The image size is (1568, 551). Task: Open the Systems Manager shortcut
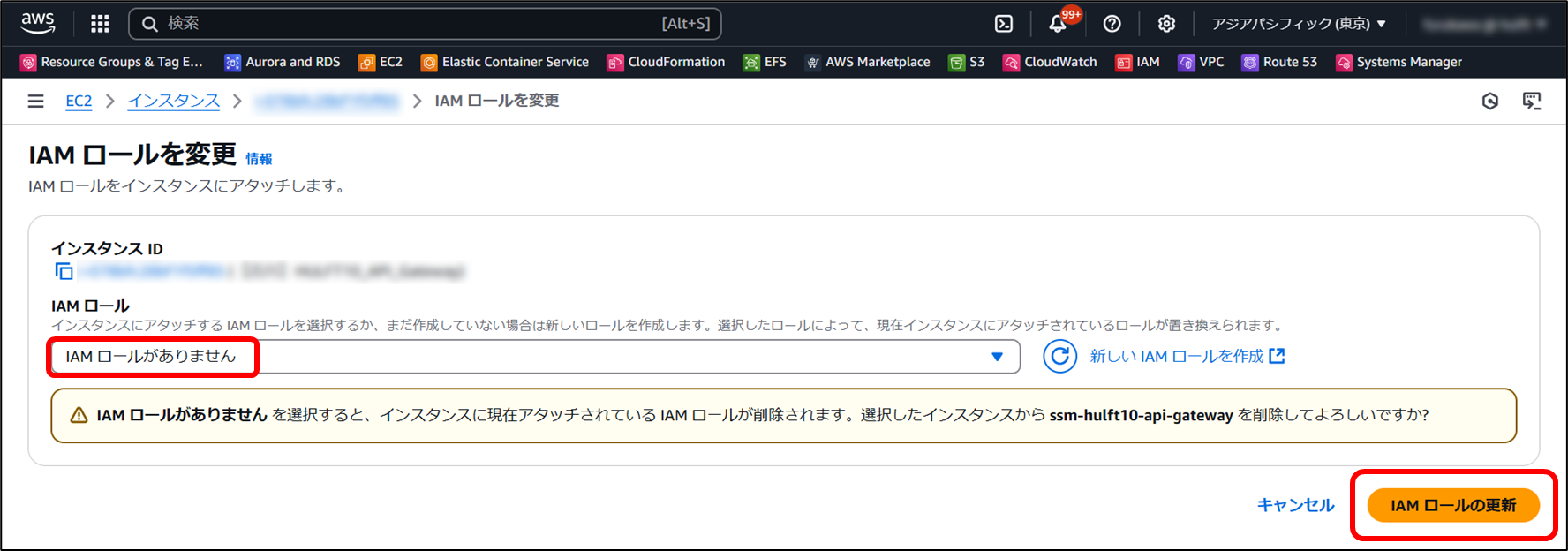[1399, 62]
